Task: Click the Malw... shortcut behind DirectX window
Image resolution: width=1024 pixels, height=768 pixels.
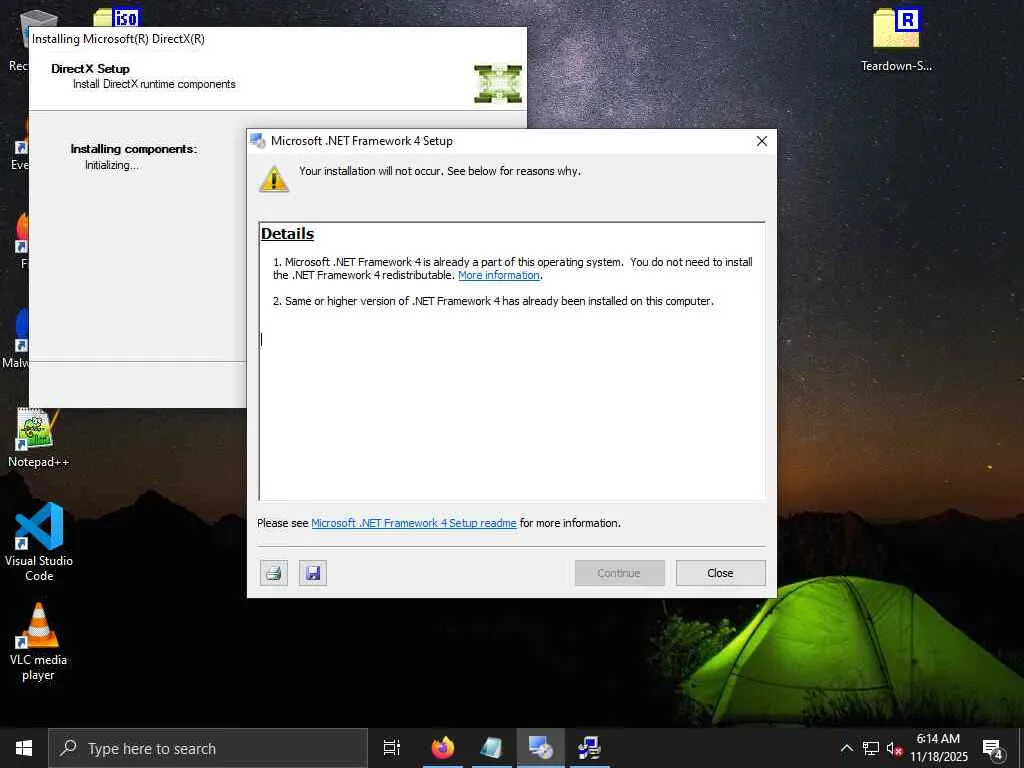Action: click(14, 340)
